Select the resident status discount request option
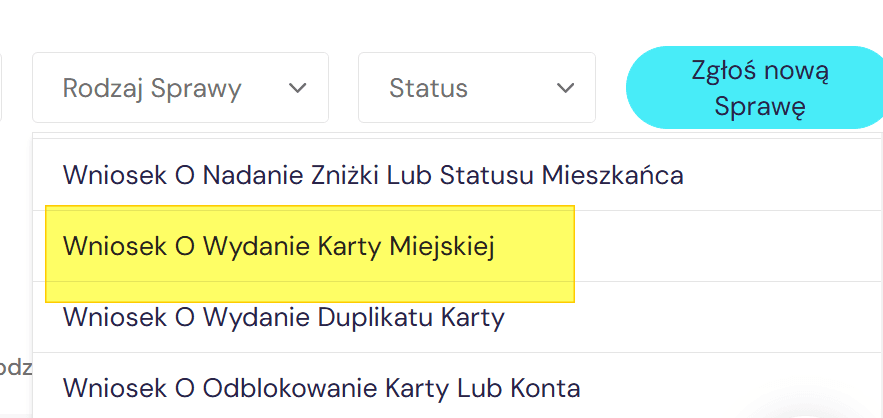883x418 pixels. 373,175
